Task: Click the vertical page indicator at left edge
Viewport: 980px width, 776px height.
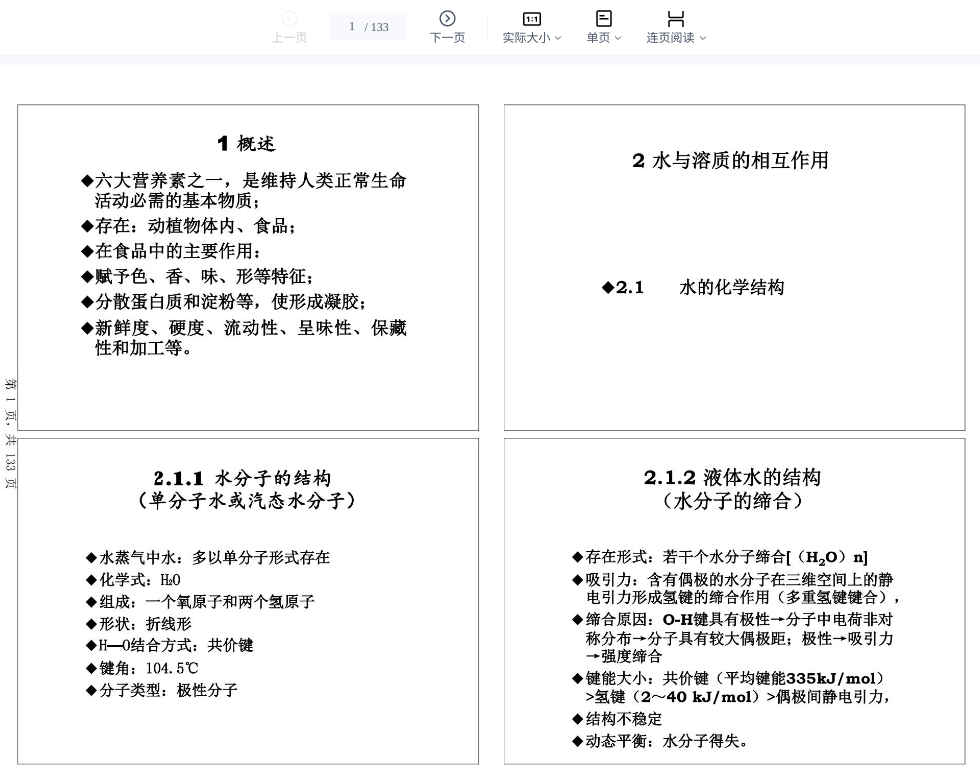Action: pos(10,433)
